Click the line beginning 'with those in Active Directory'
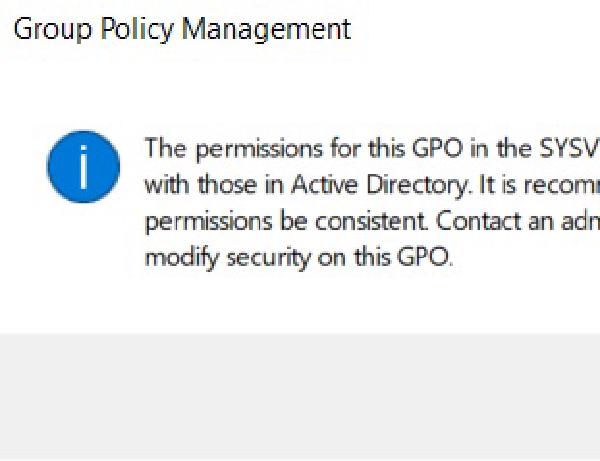600x461 pixels. 371,185
